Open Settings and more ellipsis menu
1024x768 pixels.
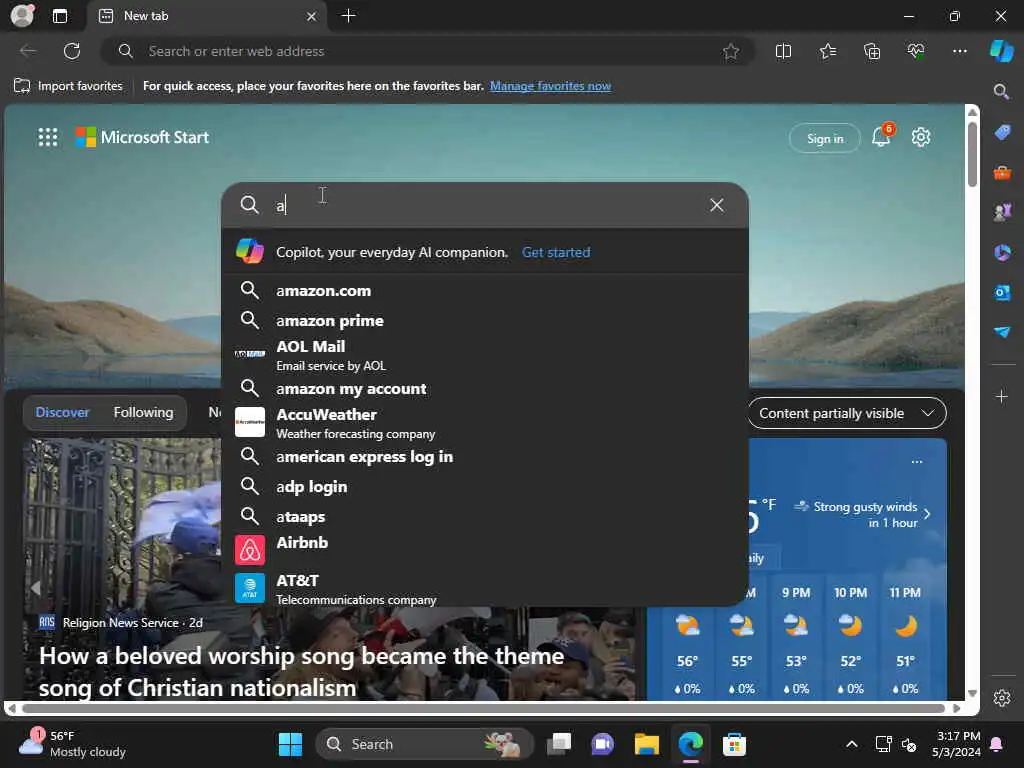click(959, 51)
